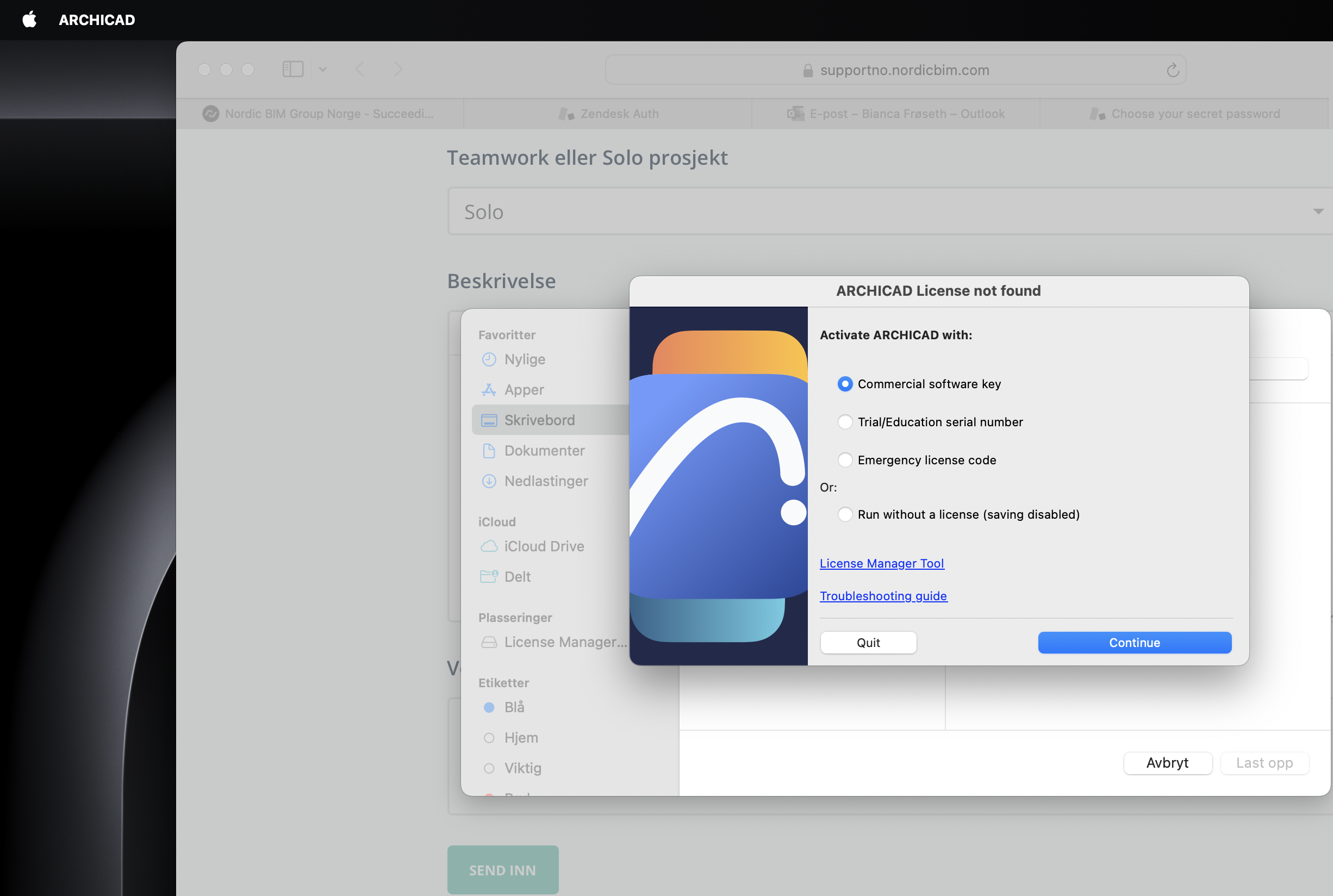Open Apper in the sidebar
This screenshot has width=1333, height=896.
[524, 390]
